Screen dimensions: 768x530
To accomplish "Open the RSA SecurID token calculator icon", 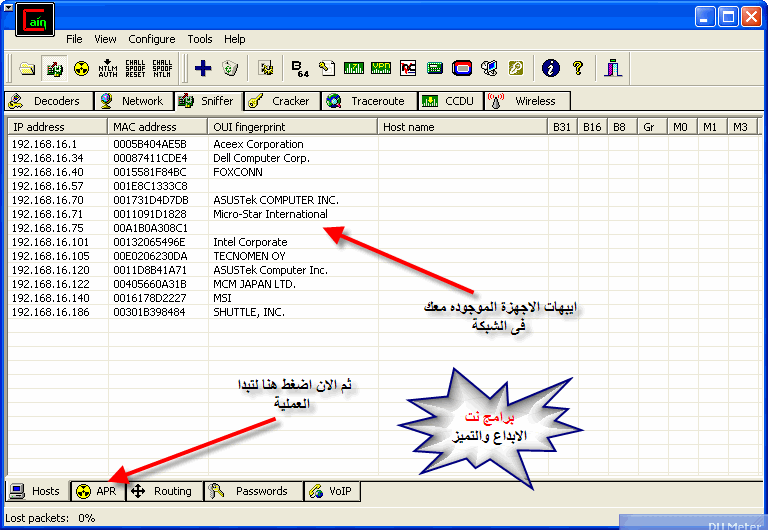I will tap(462, 68).
